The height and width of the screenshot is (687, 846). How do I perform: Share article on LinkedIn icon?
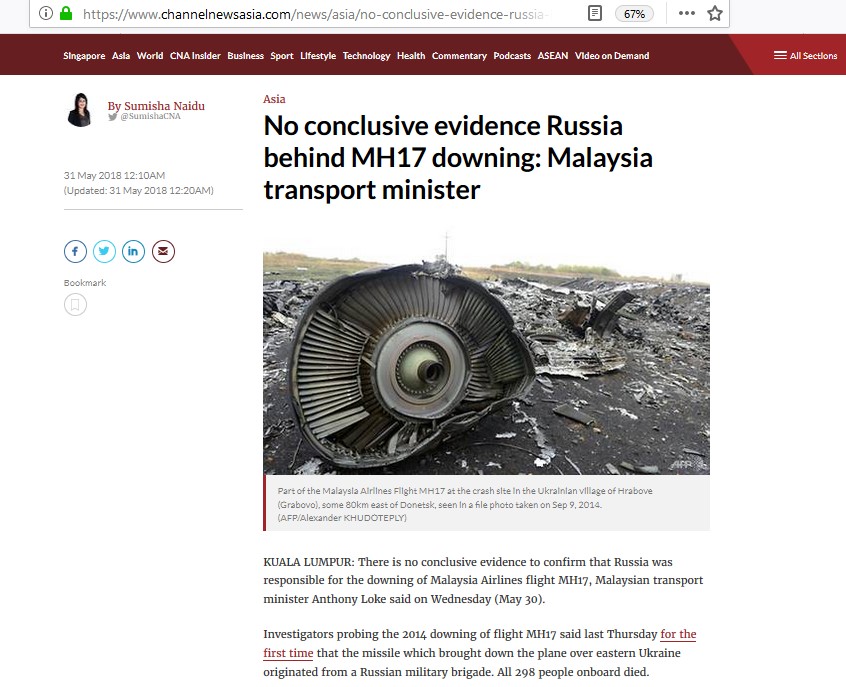point(133,251)
